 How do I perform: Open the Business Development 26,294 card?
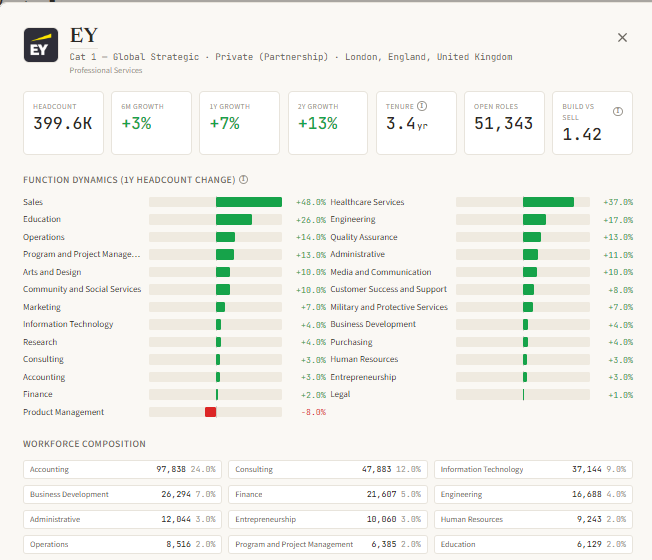click(x=123, y=494)
